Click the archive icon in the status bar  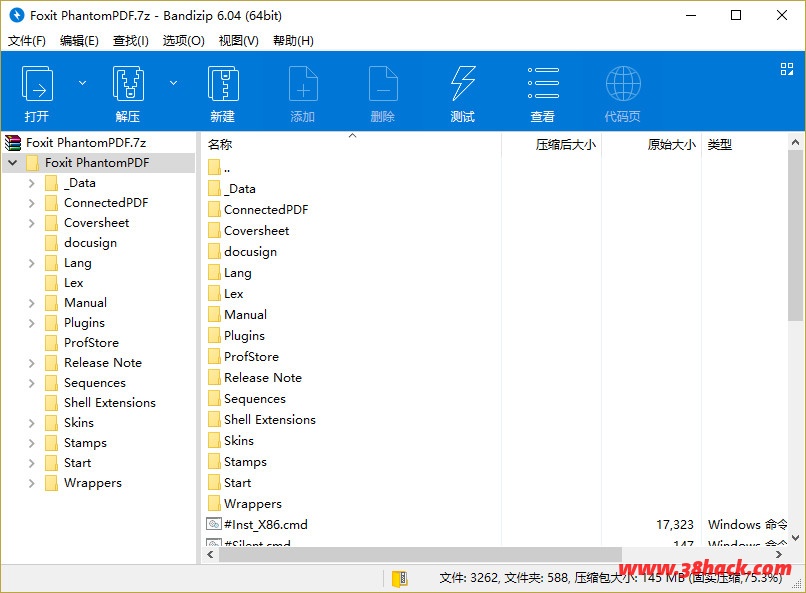click(399, 579)
